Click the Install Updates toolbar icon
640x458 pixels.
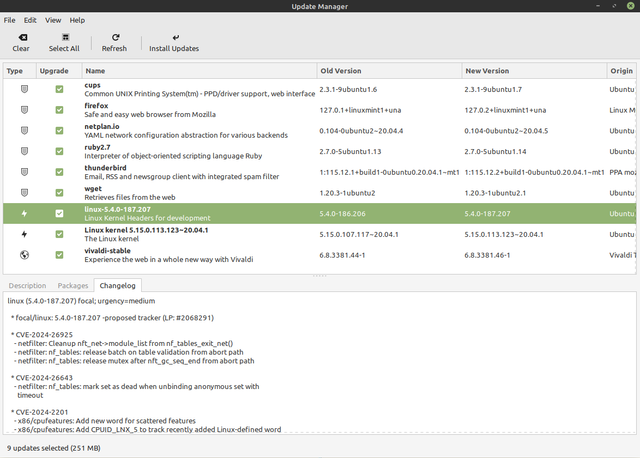coord(176,38)
